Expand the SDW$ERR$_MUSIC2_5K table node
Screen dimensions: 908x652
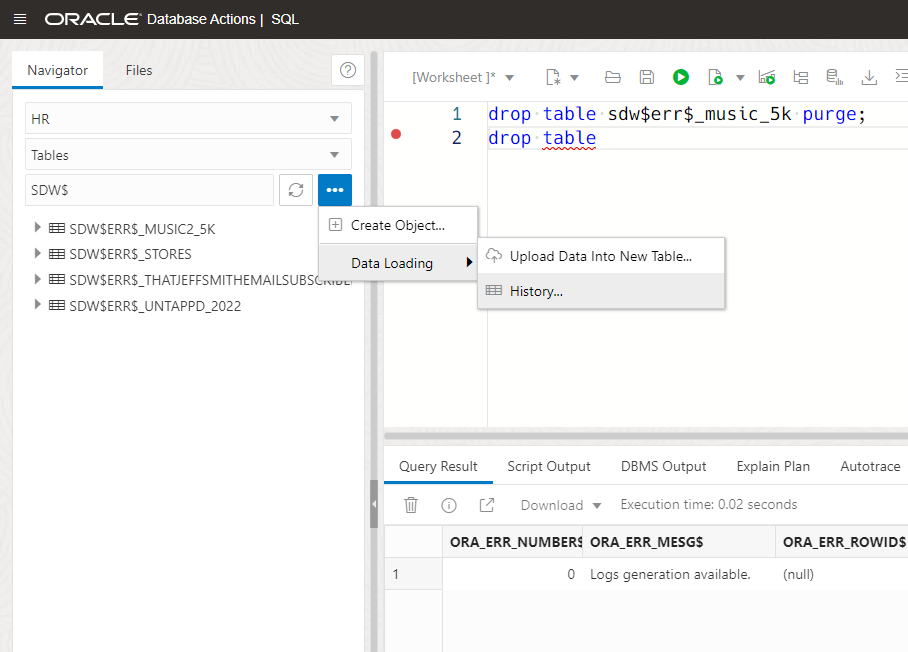38,227
